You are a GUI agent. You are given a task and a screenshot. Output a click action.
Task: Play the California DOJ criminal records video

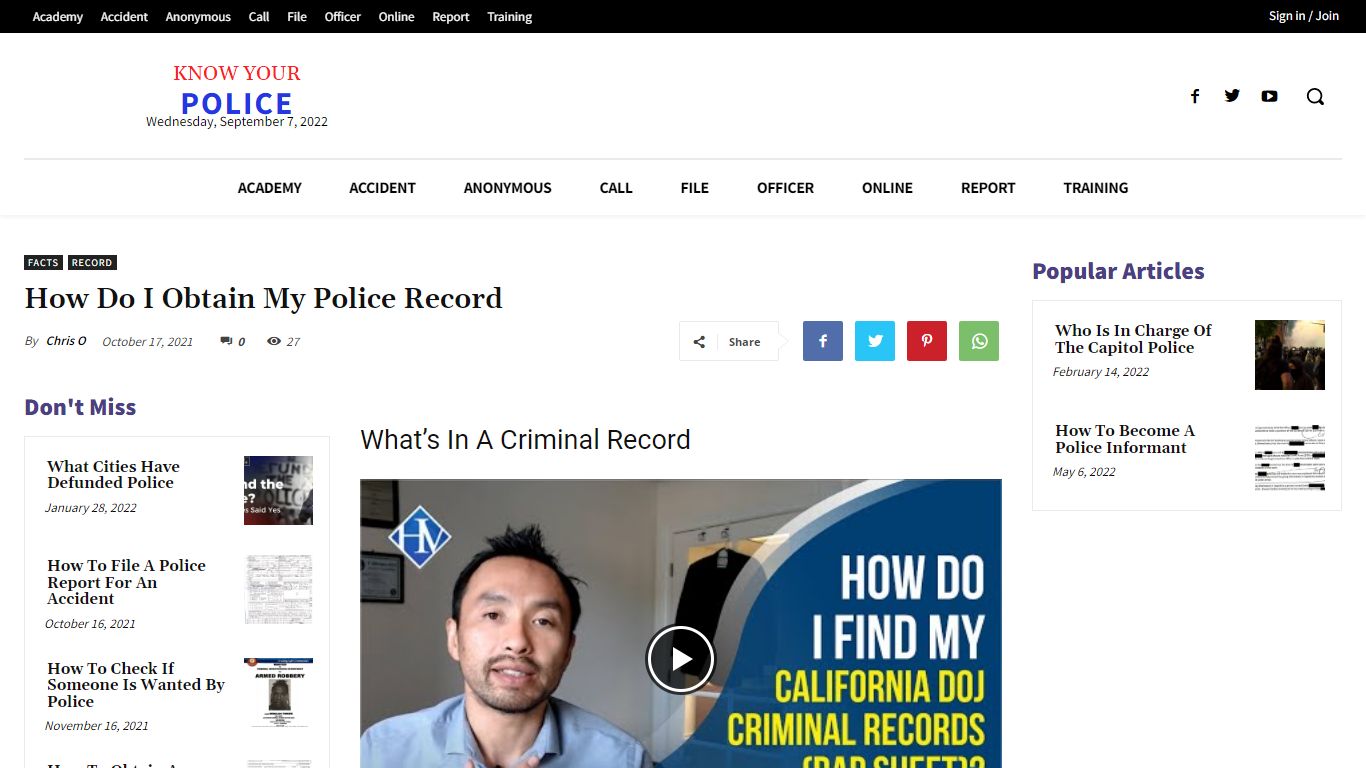pyautogui.click(x=680, y=659)
